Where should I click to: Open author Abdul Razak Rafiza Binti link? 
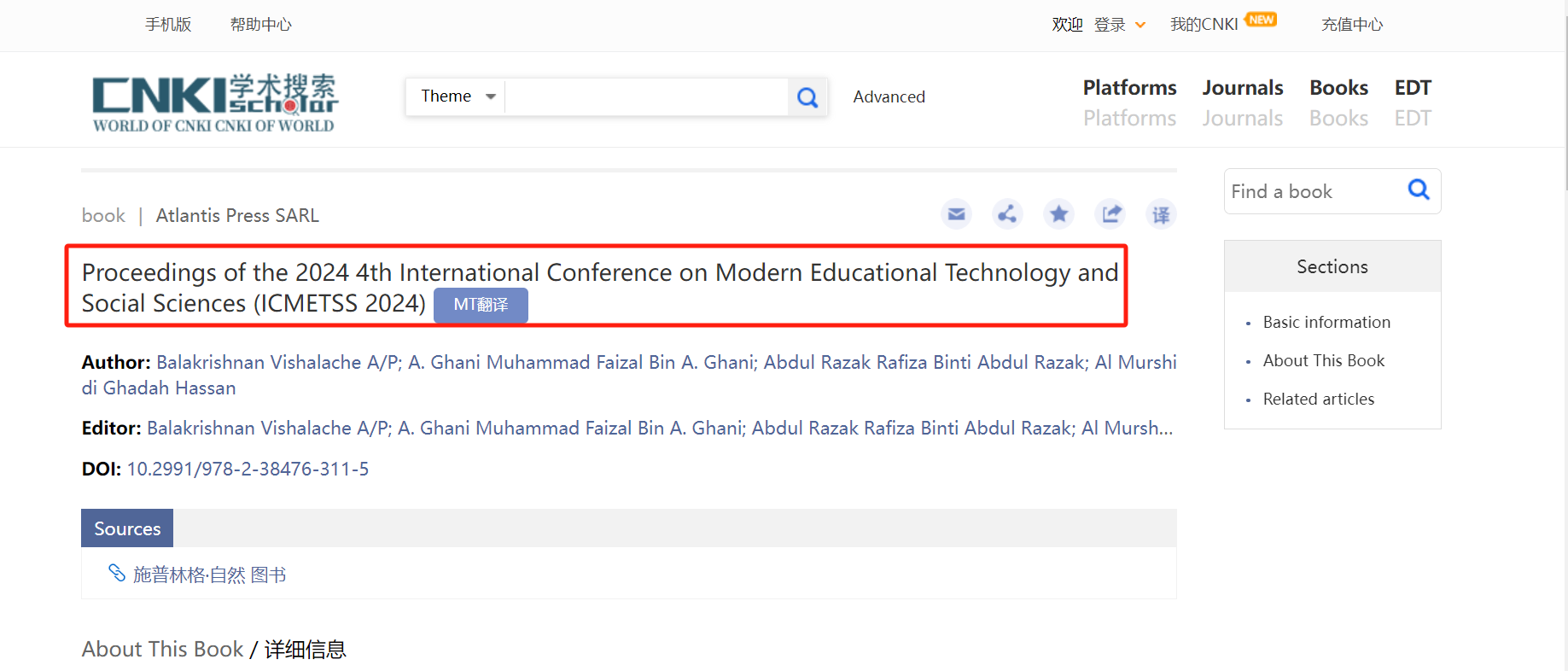click(x=925, y=362)
